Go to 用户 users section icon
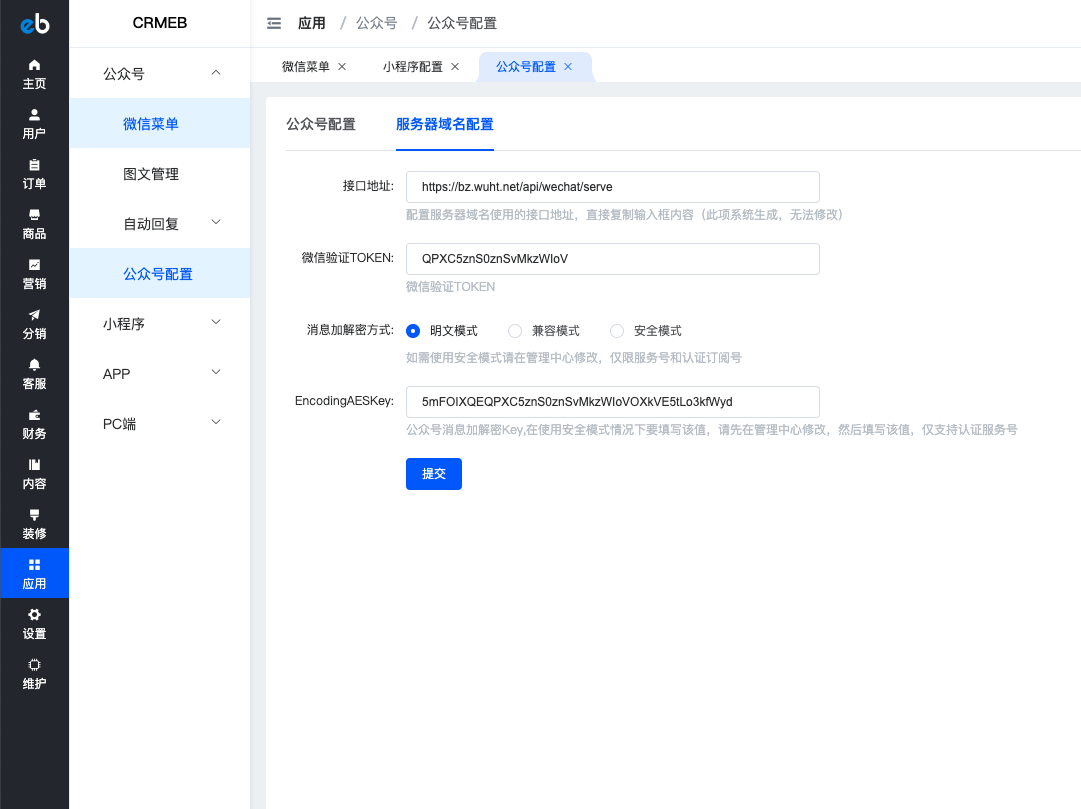The width and height of the screenshot is (1081, 809). click(x=34, y=115)
